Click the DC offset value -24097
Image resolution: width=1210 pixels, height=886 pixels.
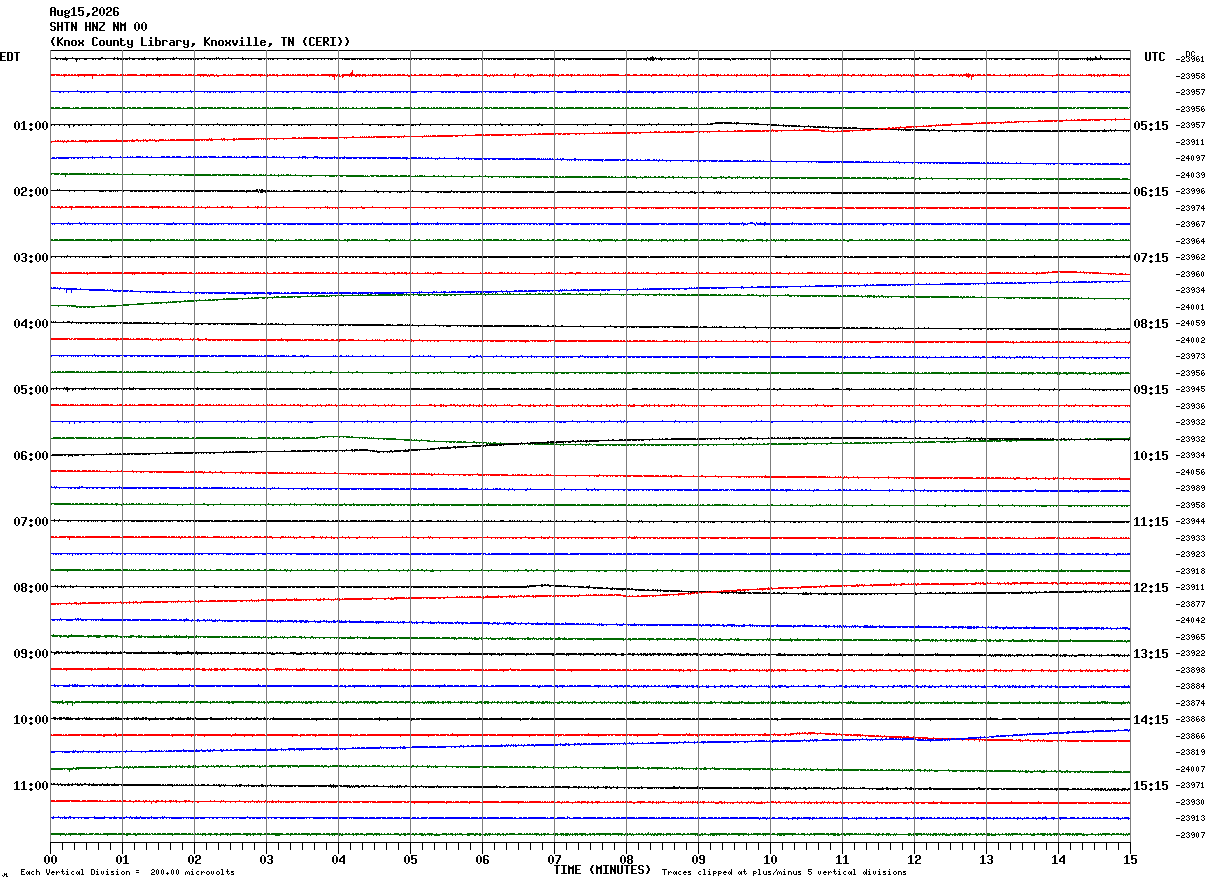1191,159
